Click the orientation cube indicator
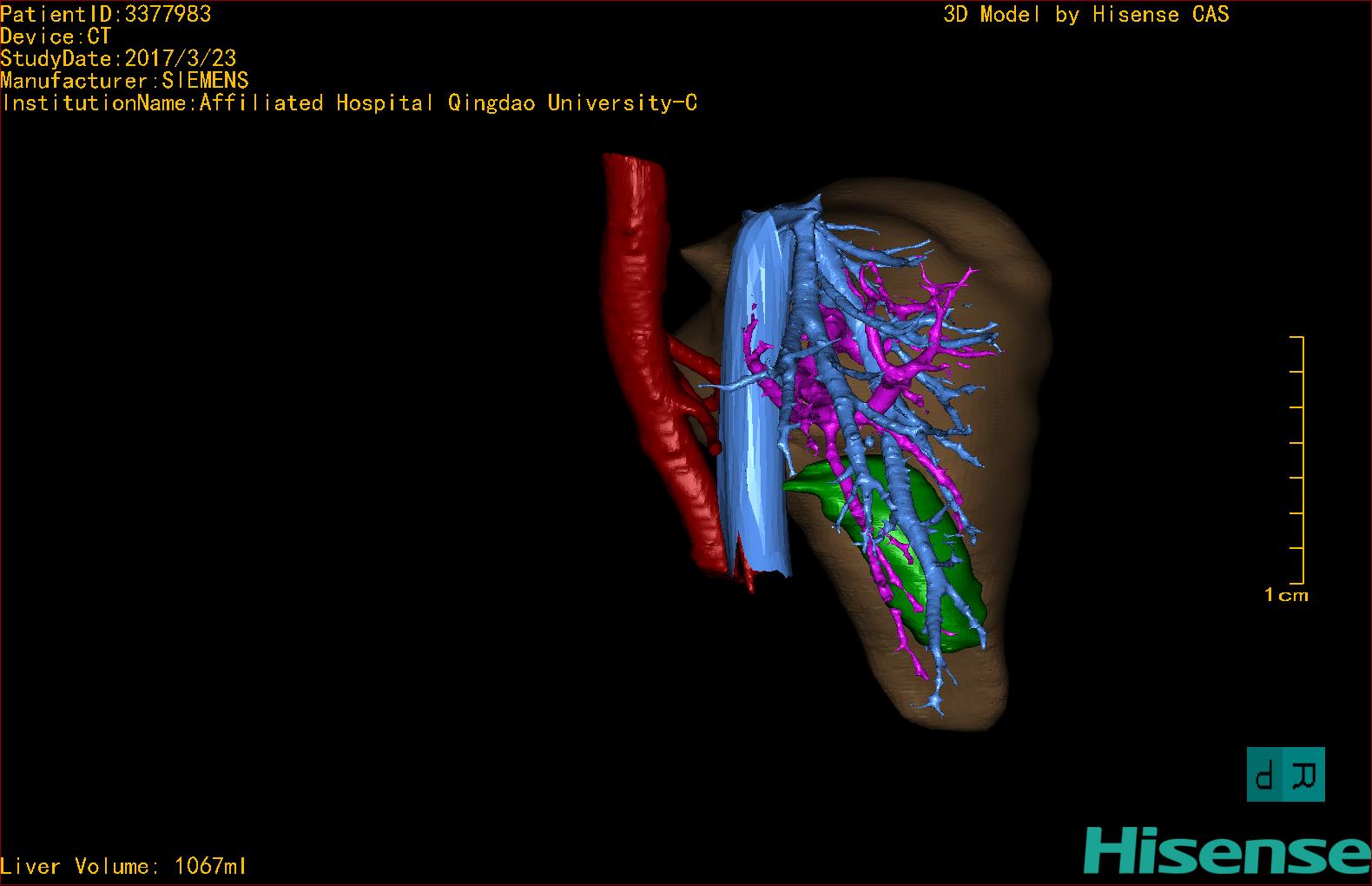 pyautogui.click(x=1285, y=774)
